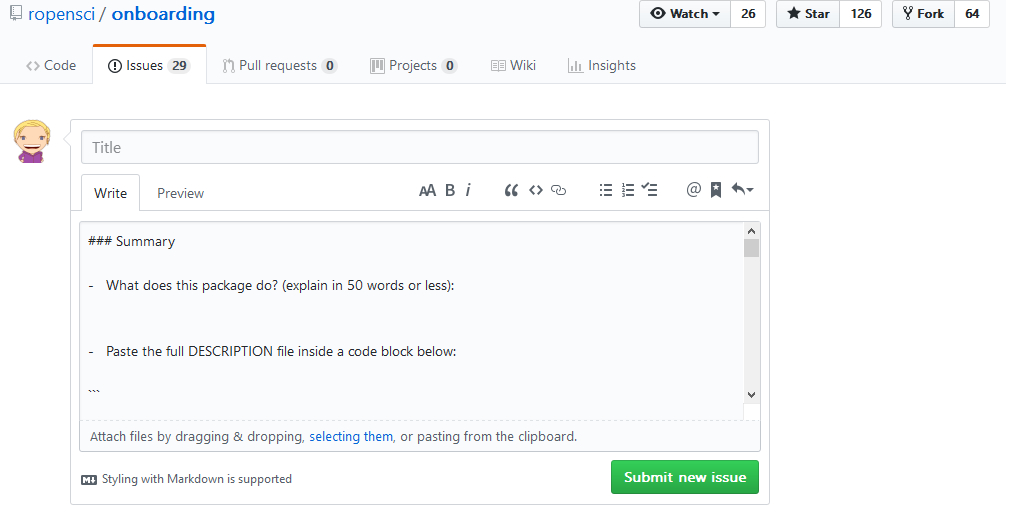1015x526 pixels.
Task: View the 126 stargazers count
Action: click(861, 14)
